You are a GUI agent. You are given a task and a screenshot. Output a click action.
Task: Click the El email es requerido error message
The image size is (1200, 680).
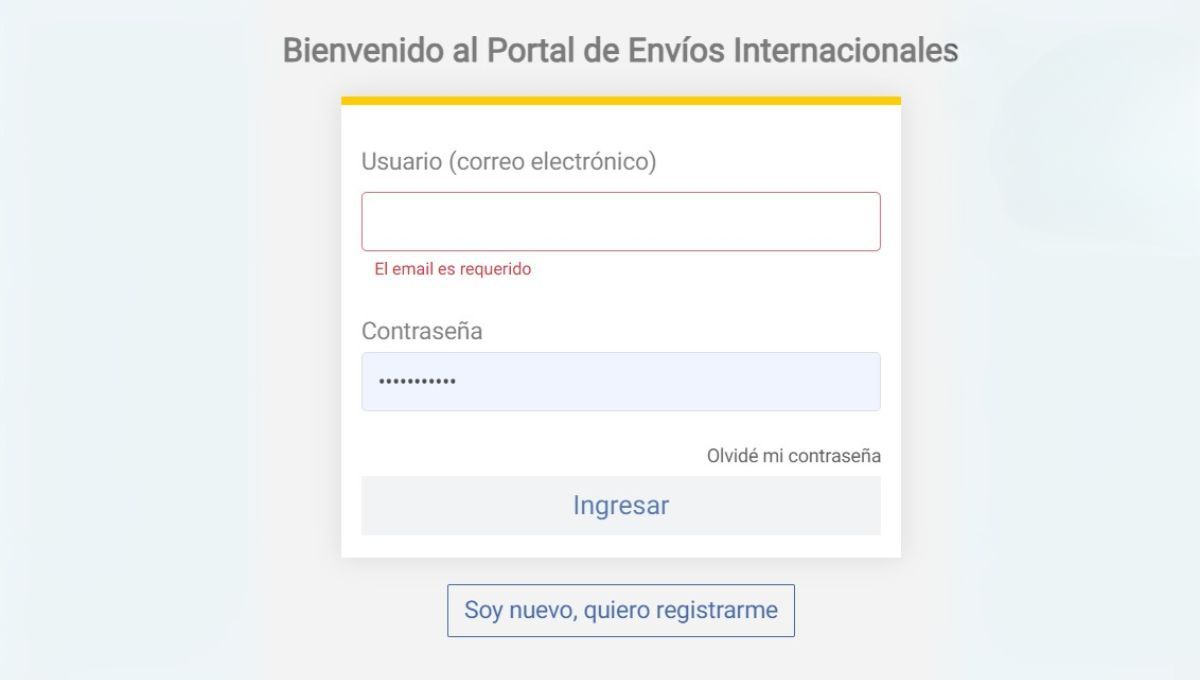[452, 268]
